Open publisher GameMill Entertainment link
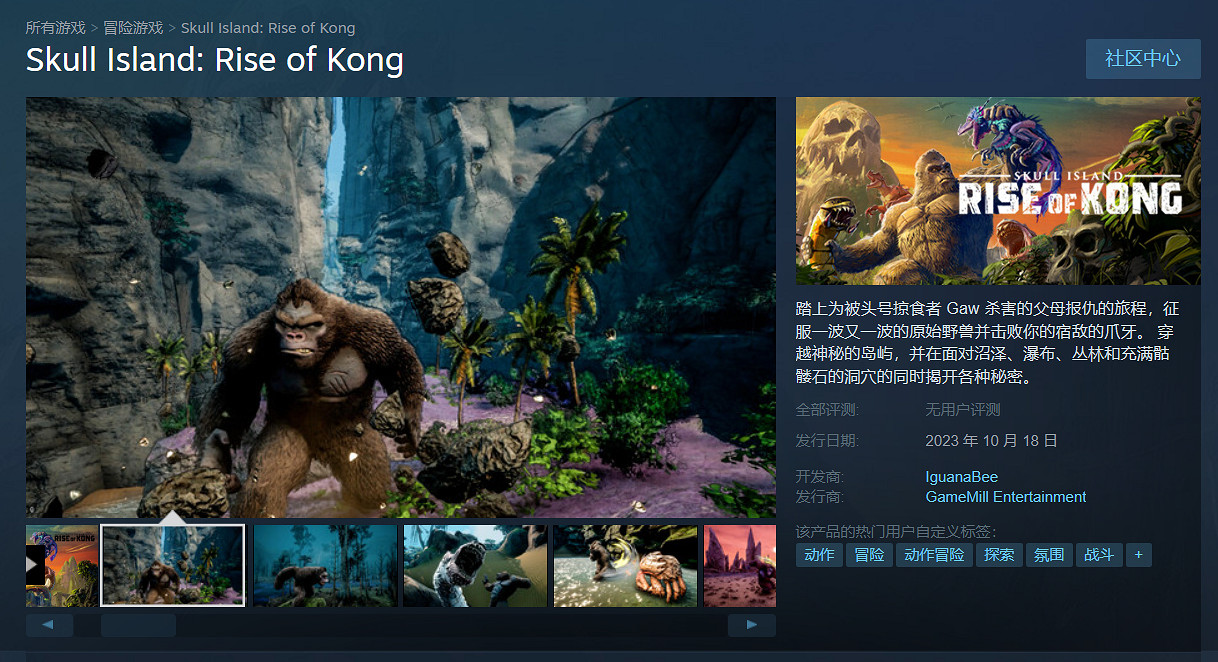 (1006, 497)
